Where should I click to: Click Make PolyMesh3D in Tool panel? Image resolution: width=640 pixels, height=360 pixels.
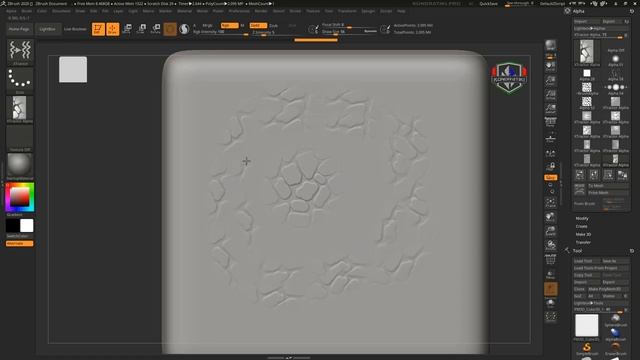[609, 289]
